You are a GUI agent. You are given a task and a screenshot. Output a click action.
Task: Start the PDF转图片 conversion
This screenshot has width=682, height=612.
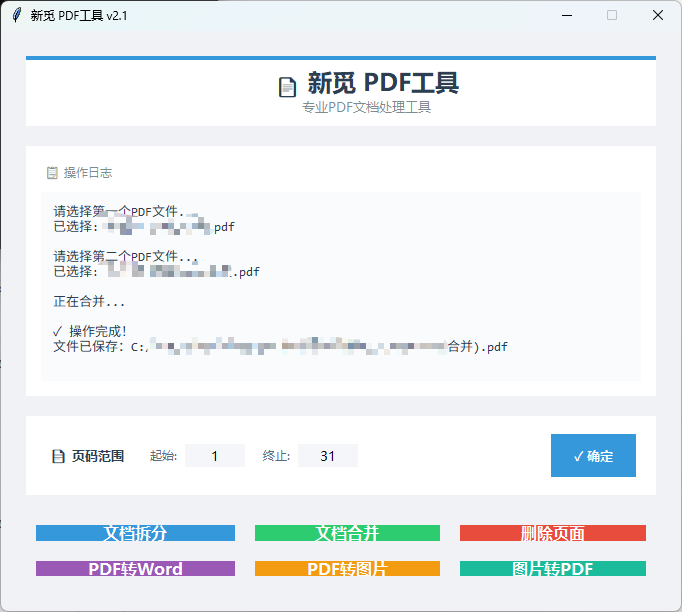pos(347,569)
